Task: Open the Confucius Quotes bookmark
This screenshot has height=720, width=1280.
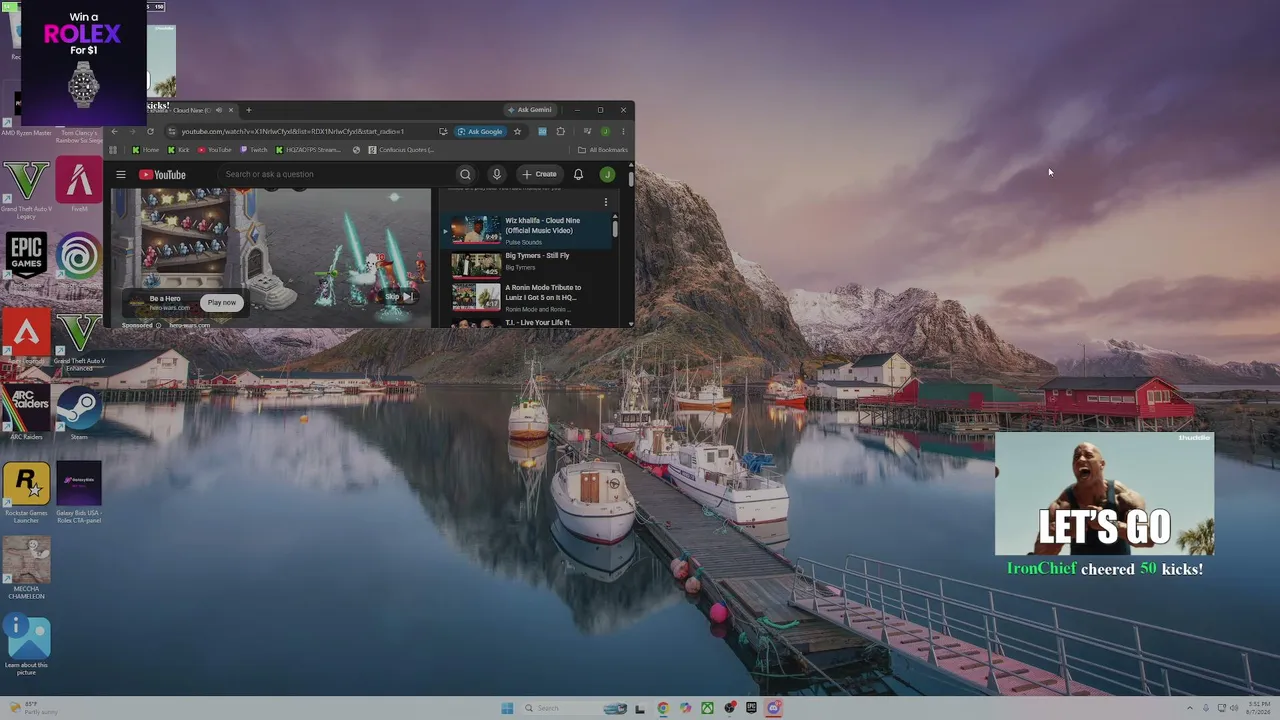Action: (401, 150)
